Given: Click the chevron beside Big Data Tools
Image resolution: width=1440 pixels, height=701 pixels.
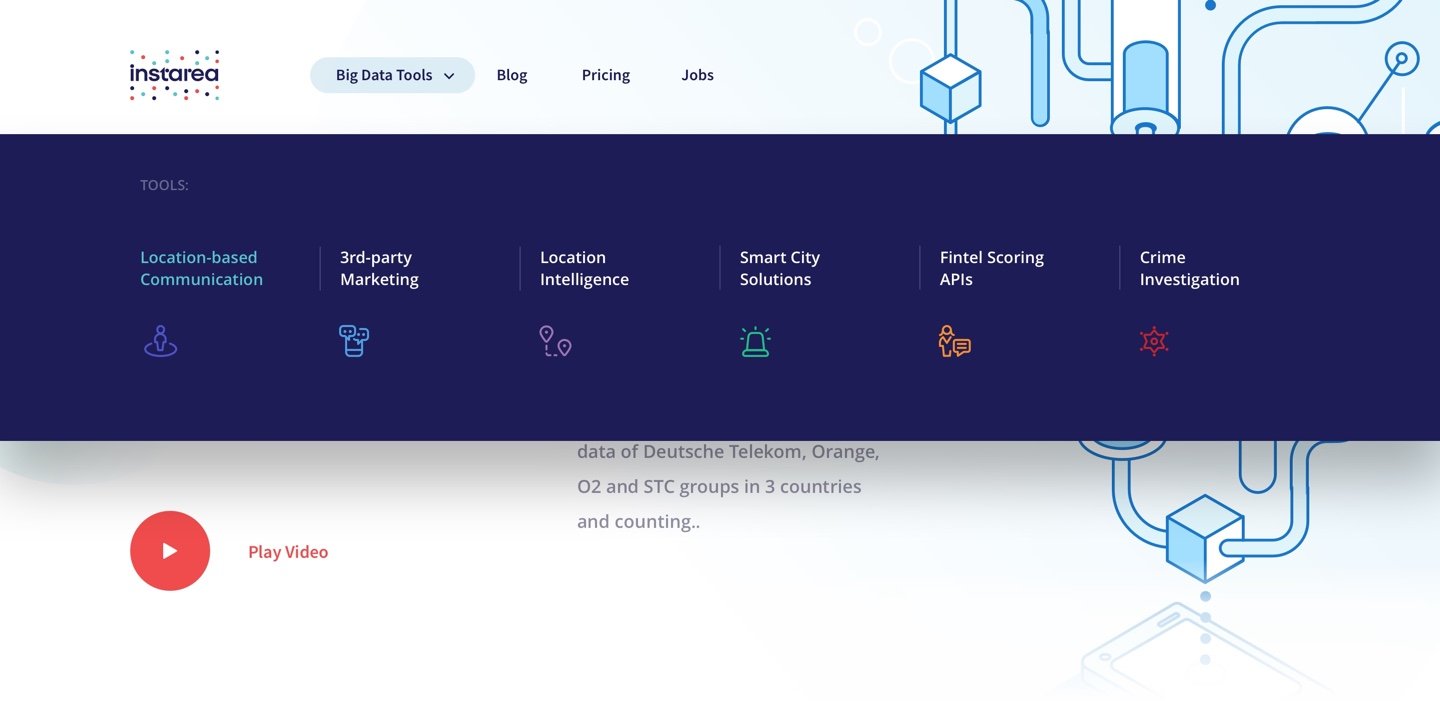Looking at the screenshot, I should (x=449, y=76).
